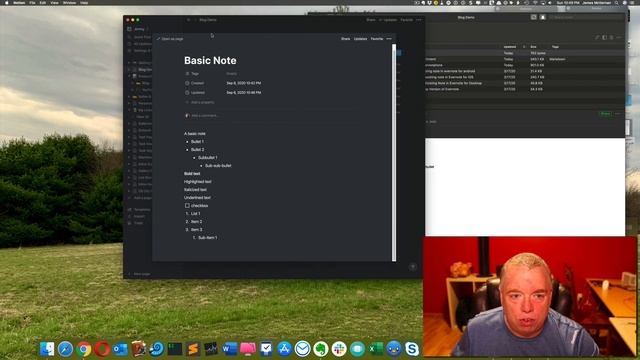Open Safari from the Dock

(x=65, y=349)
